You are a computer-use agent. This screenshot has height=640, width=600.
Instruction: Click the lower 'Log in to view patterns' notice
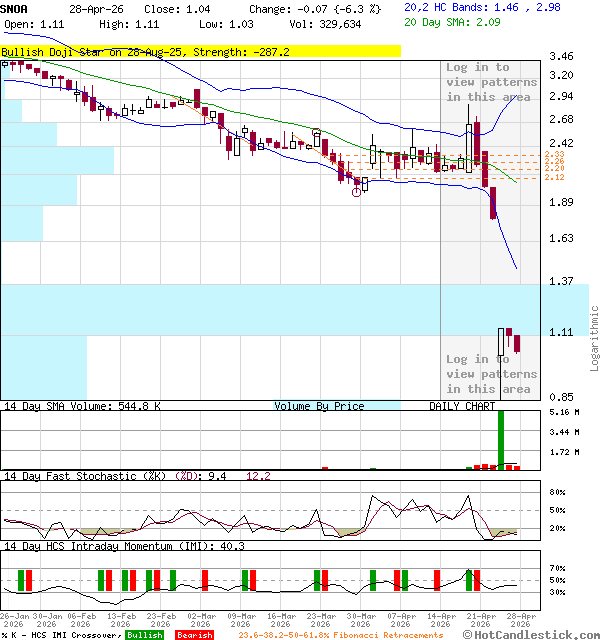(490, 374)
